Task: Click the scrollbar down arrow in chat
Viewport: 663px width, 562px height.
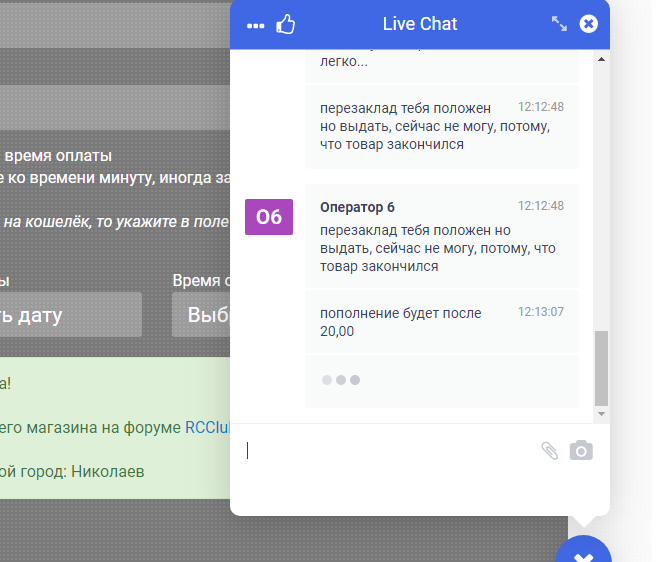Action: click(x=601, y=414)
